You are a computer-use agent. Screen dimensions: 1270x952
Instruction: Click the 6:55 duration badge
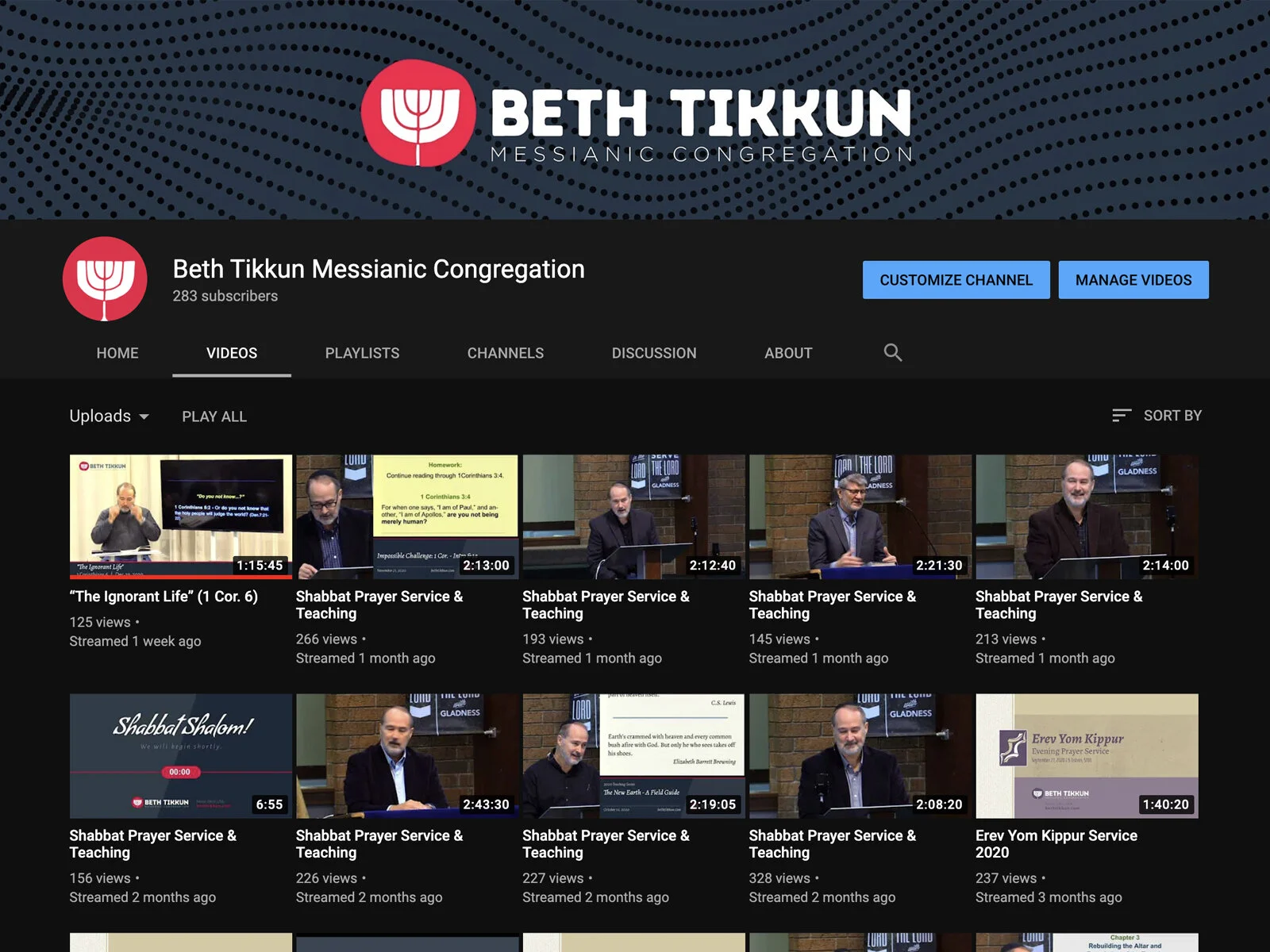pos(269,804)
